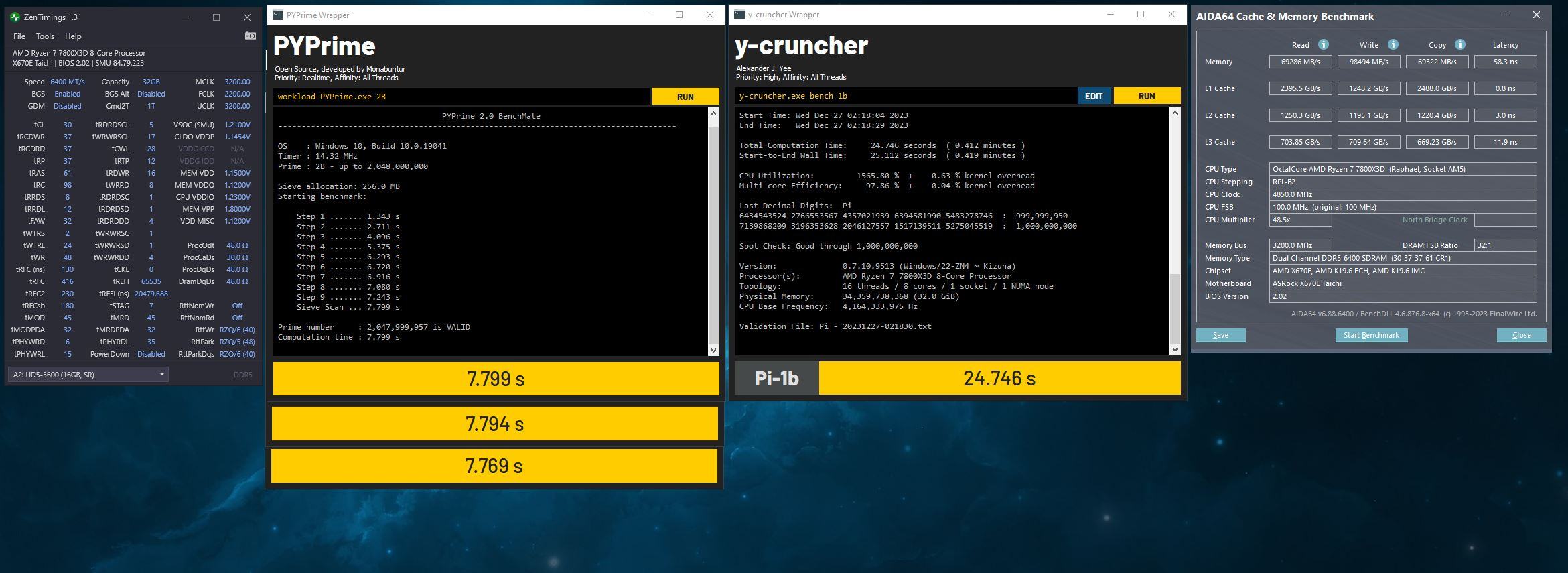Click the MEM VDD 1.1500V value
1568x573 pixels.
point(237,173)
